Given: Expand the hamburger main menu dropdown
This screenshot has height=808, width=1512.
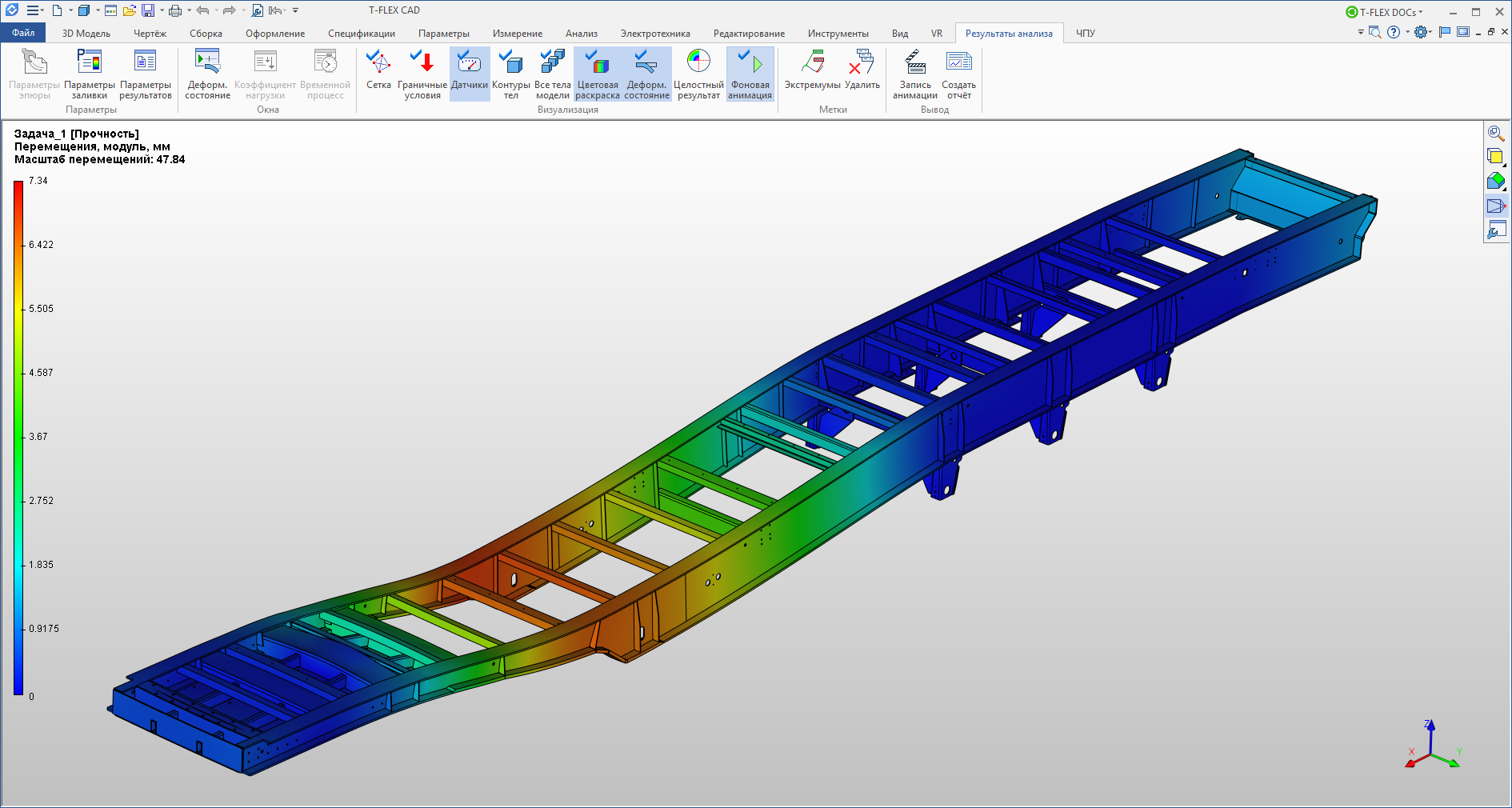Looking at the screenshot, I should coord(34,10).
